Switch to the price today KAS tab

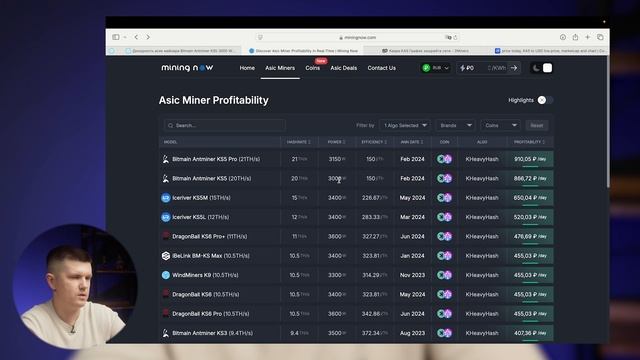[x=550, y=51]
